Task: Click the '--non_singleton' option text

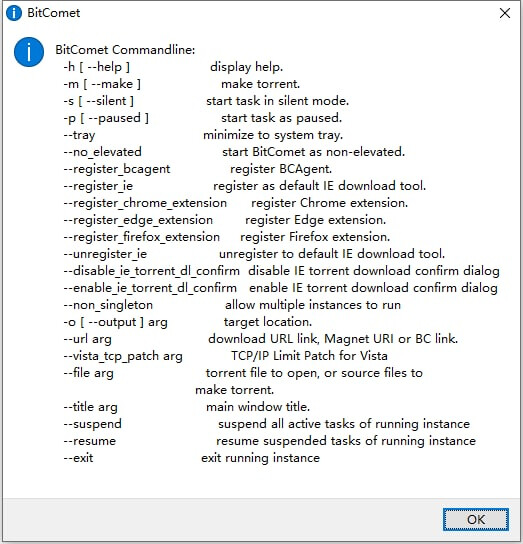Action: coord(108,305)
